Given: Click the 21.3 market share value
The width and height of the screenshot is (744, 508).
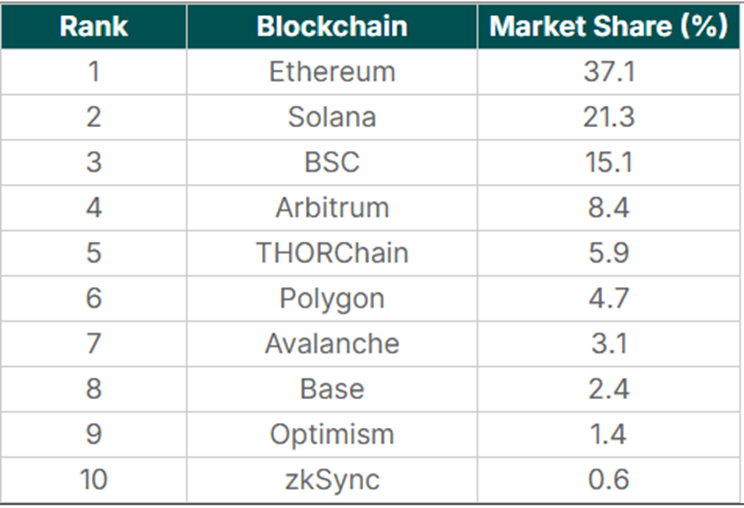Looking at the screenshot, I should coord(609,117).
